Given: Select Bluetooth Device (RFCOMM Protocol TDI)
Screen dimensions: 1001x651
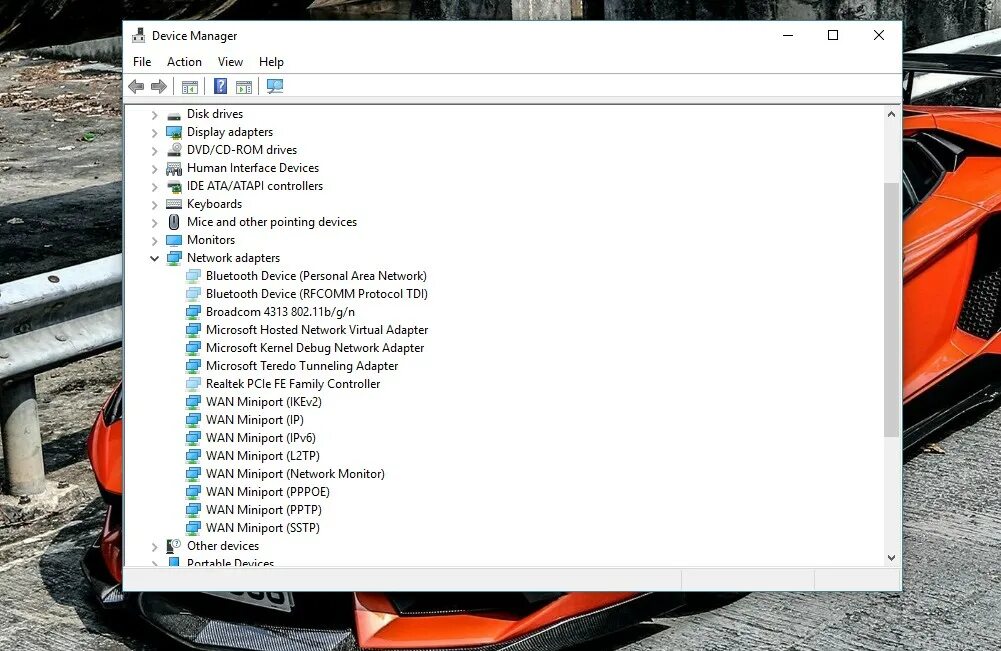Looking at the screenshot, I should pos(317,294).
